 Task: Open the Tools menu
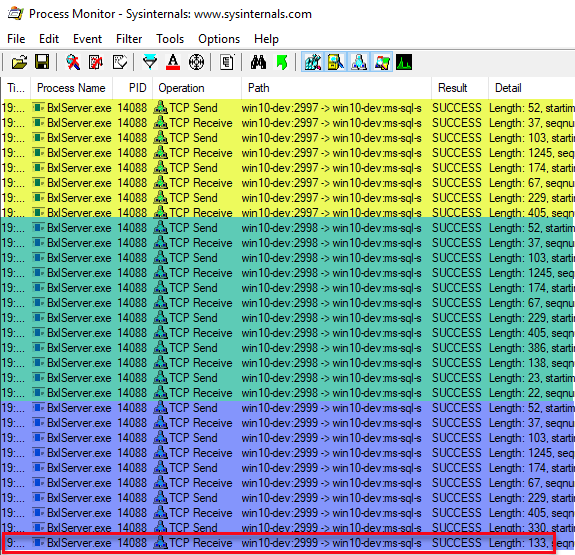click(170, 39)
